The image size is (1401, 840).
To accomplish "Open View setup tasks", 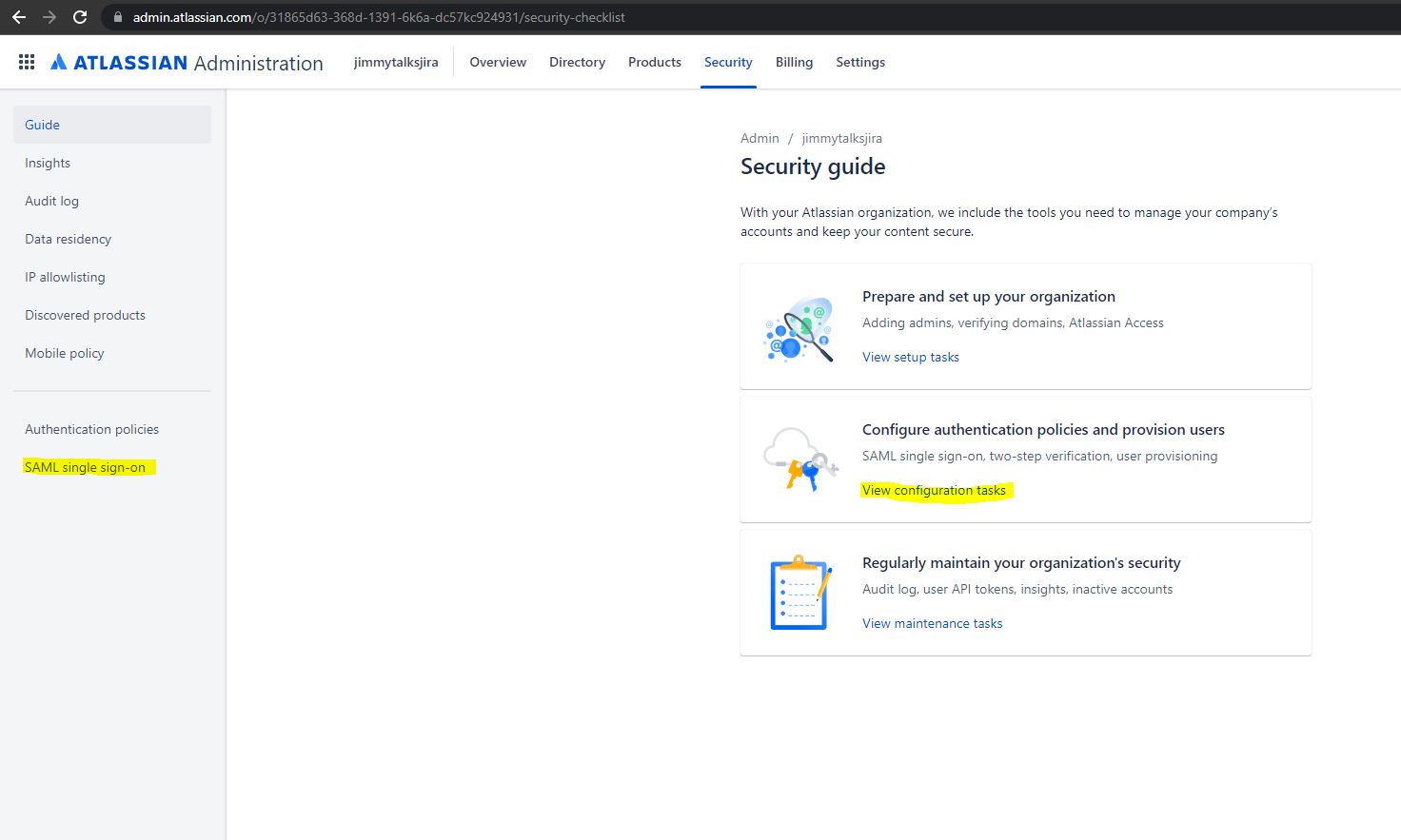I will (x=910, y=357).
